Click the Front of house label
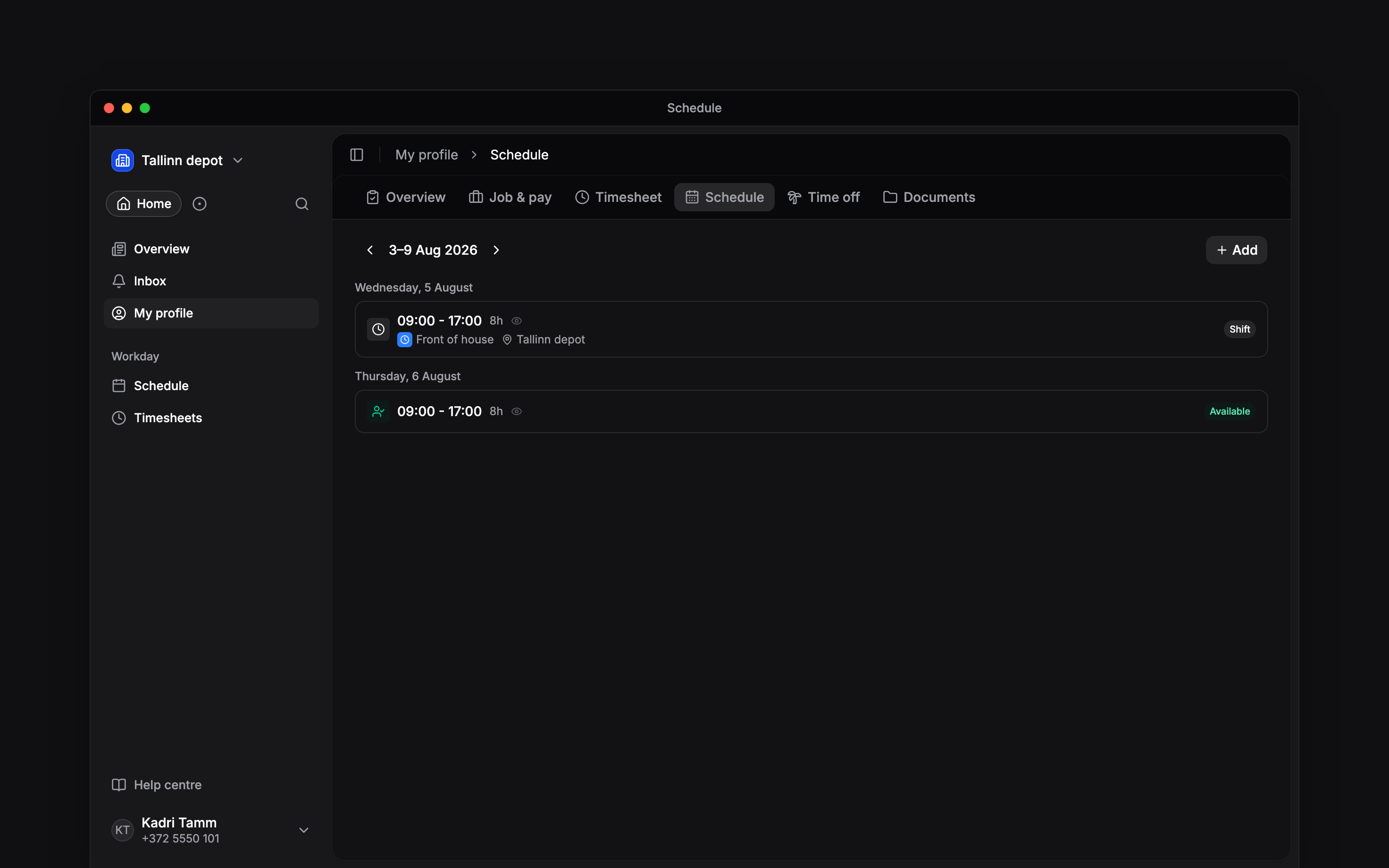Viewport: 1389px width, 868px height. click(x=454, y=340)
